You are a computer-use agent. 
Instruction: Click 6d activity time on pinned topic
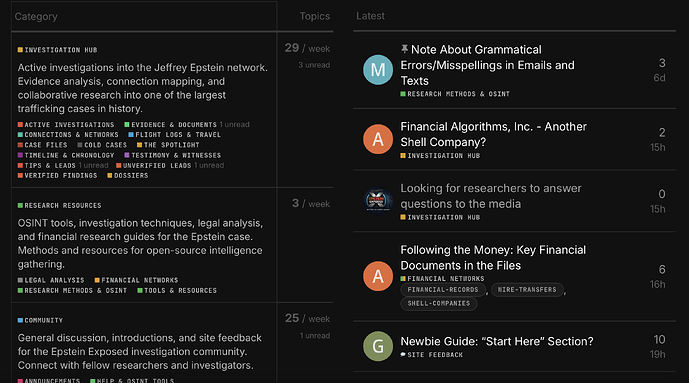(x=659, y=78)
